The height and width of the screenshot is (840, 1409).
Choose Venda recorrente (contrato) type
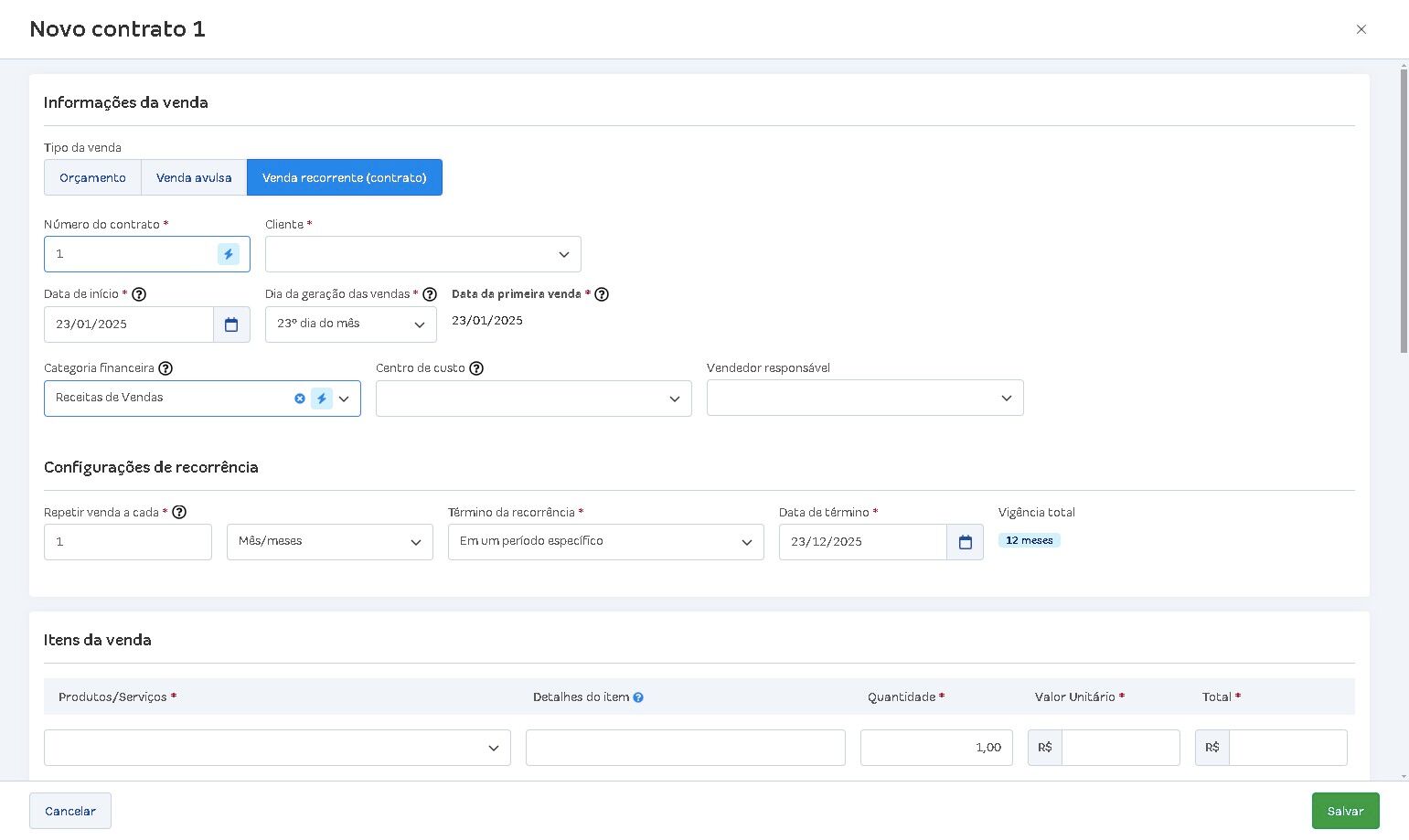(345, 177)
